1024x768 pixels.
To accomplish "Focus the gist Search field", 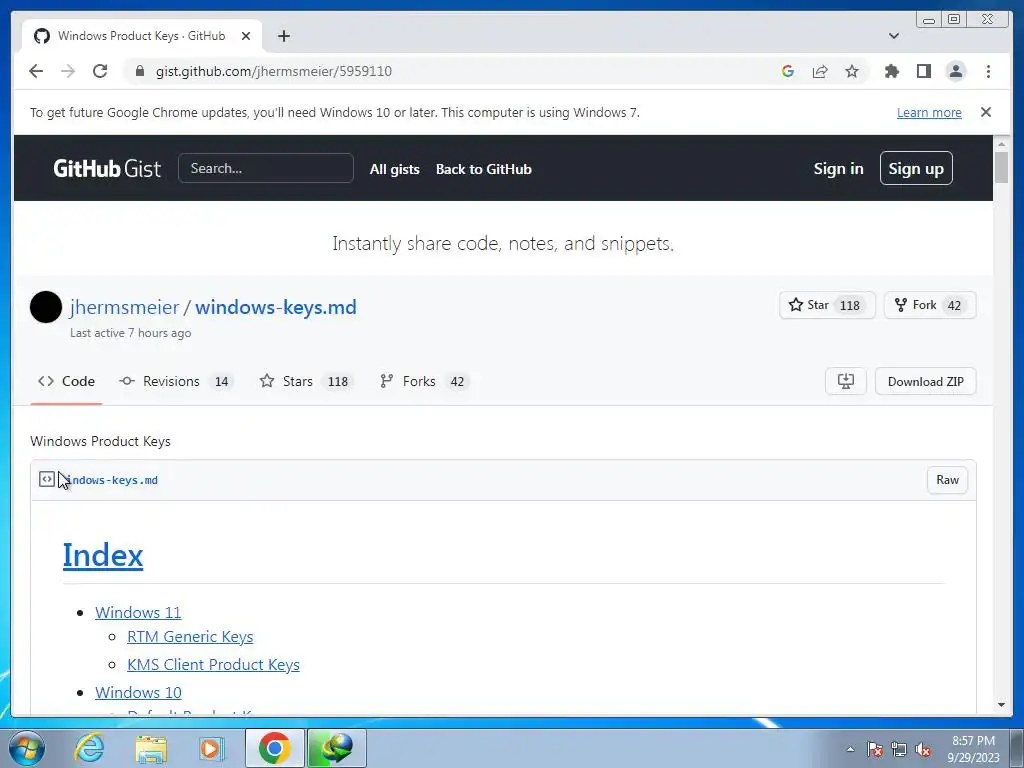I will [x=266, y=168].
